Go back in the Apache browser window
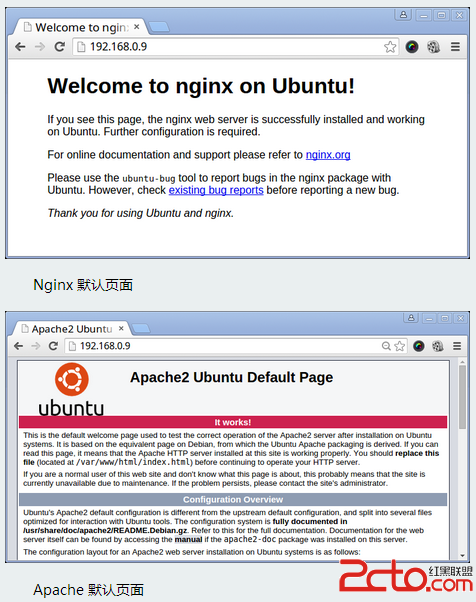The width and height of the screenshot is (476, 602). pos(18,346)
